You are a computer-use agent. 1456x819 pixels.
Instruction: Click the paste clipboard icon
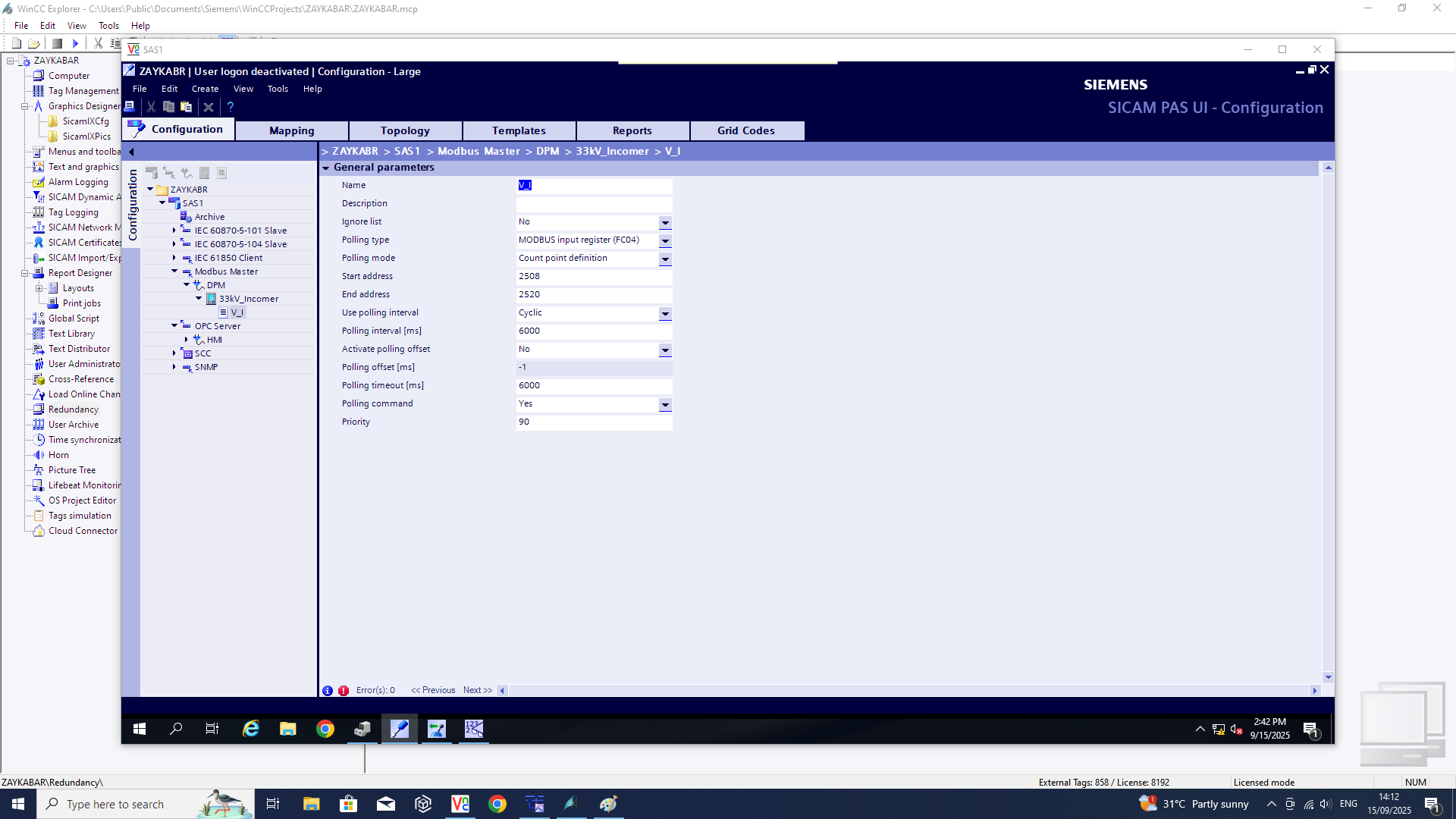187,107
